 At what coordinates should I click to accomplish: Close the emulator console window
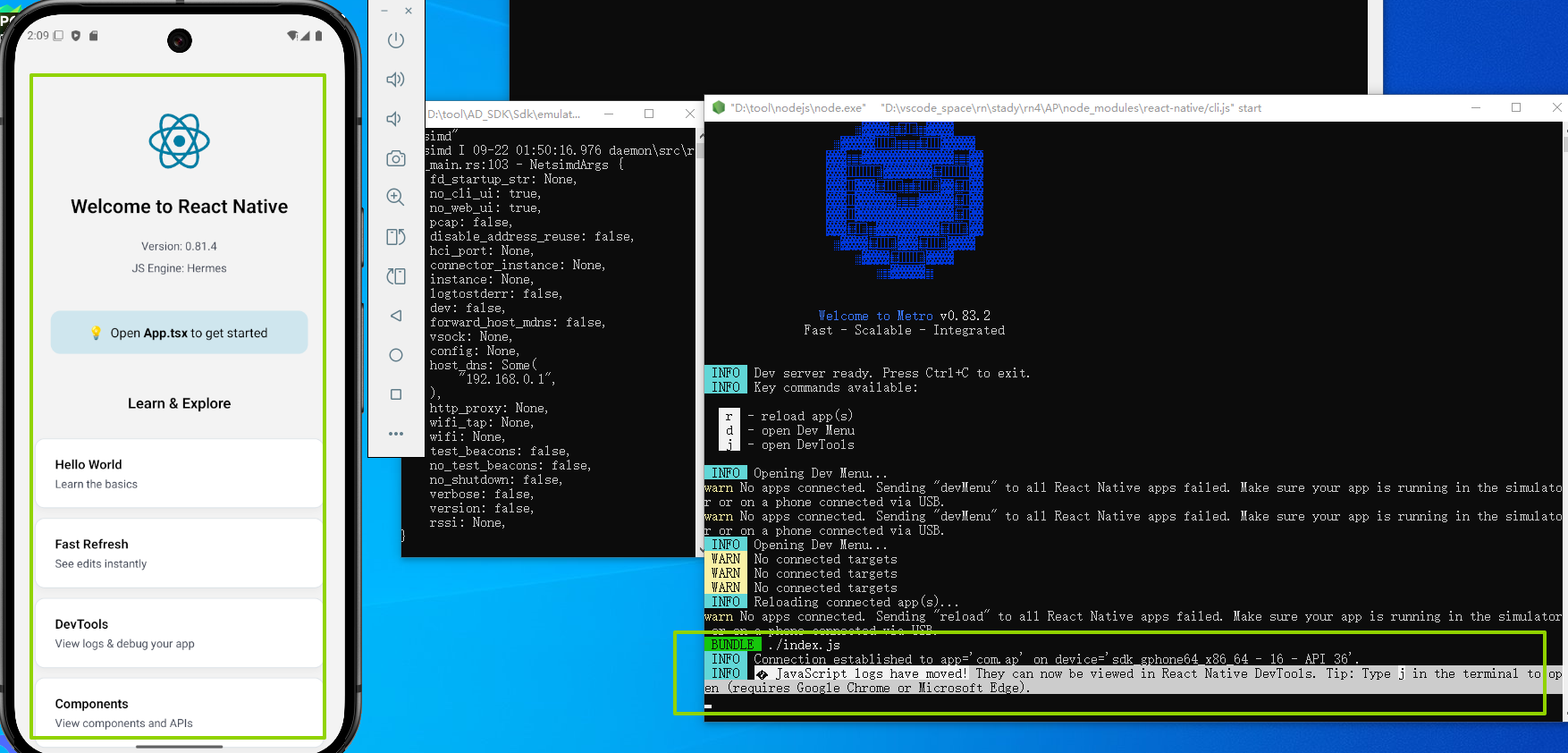(x=689, y=114)
